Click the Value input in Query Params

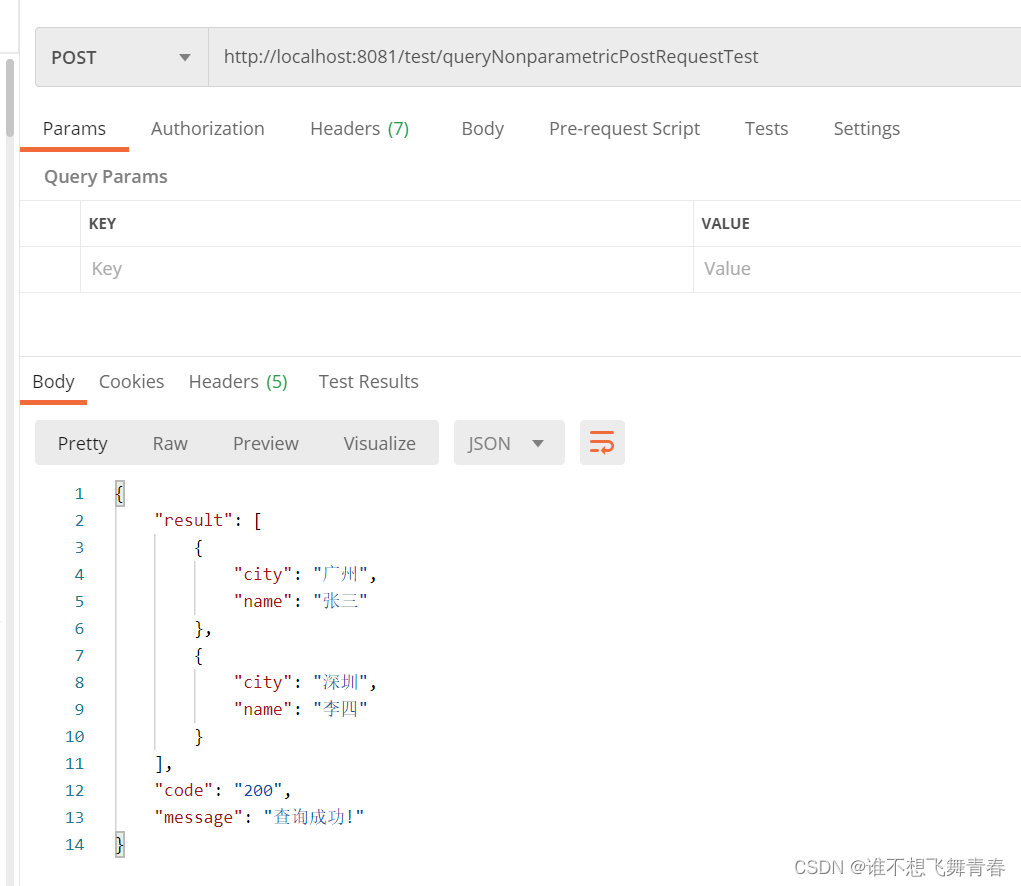tap(858, 269)
